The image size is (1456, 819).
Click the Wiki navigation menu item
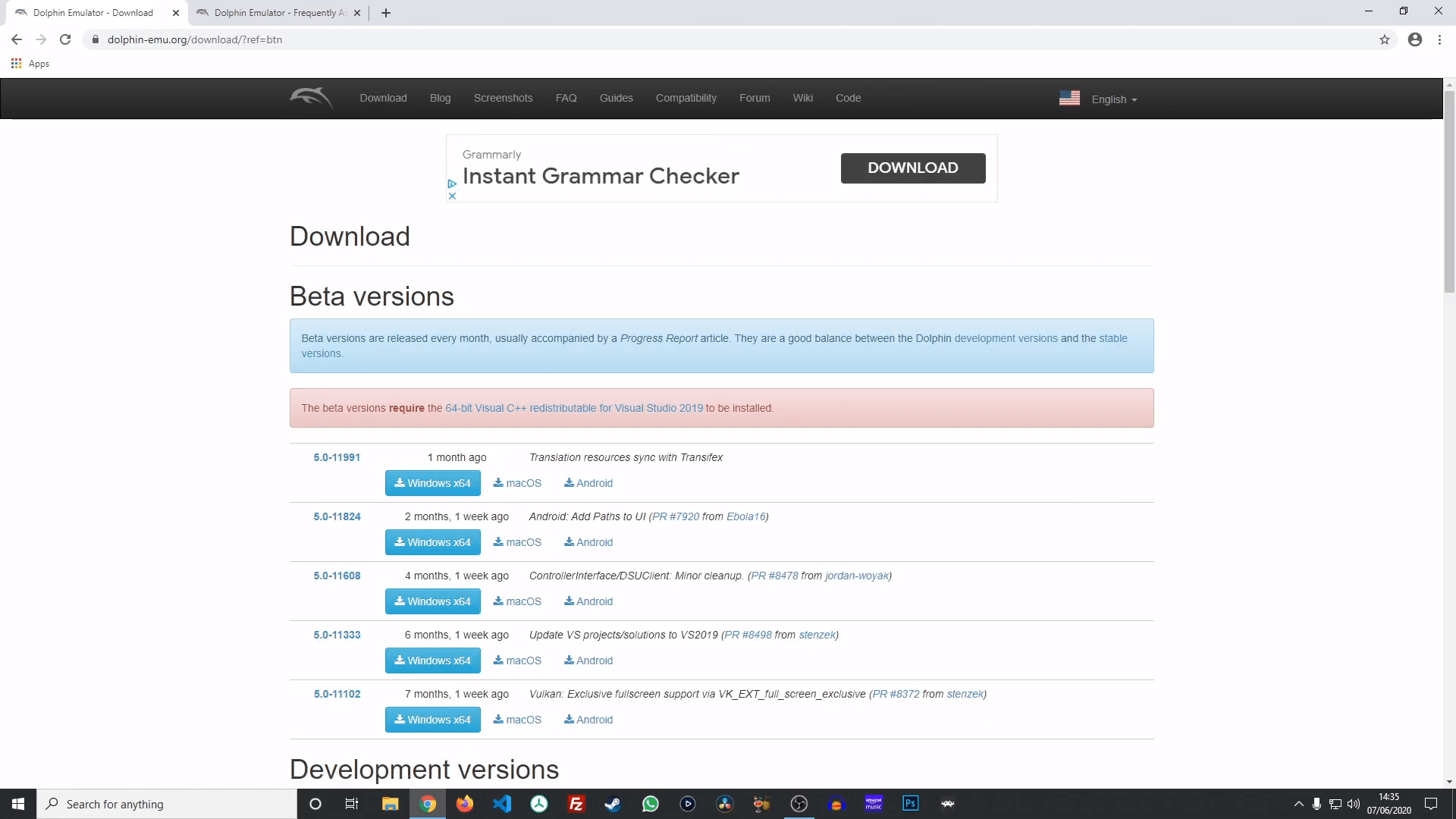[802, 98]
